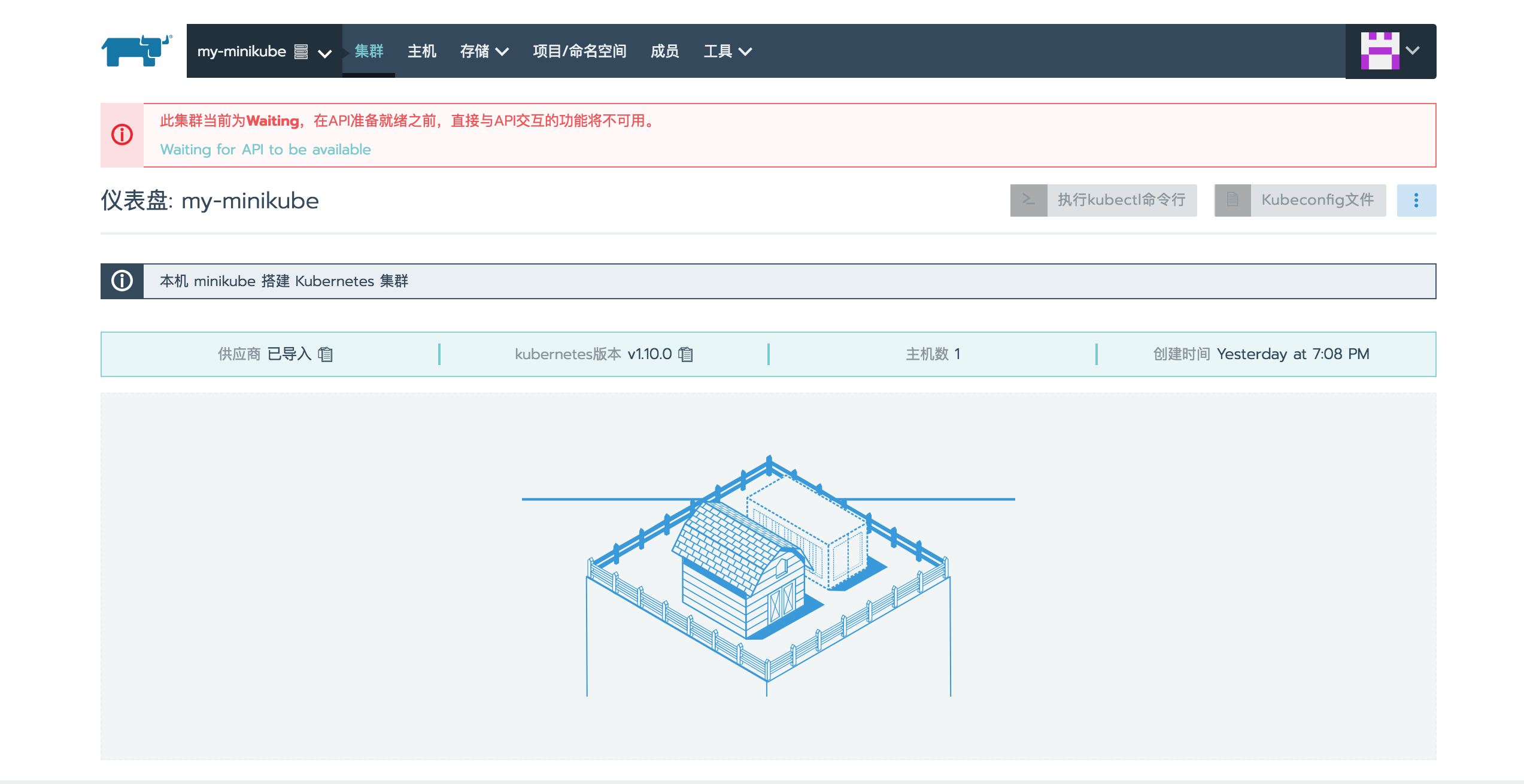Switch to the 主机 nodes tab
Image resolution: width=1524 pixels, height=784 pixels.
pyautogui.click(x=421, y=51)
